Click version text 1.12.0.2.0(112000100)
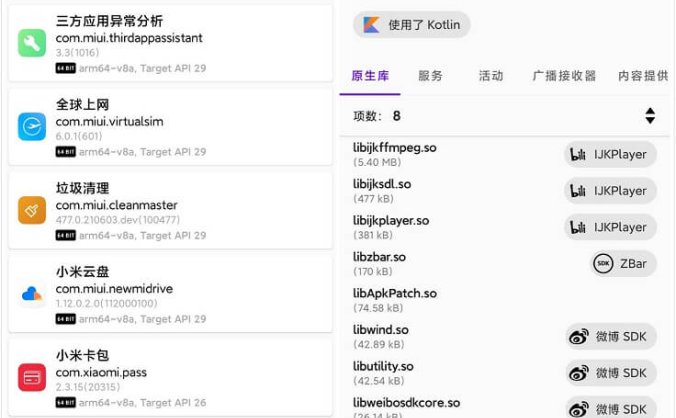This screenshot has height=418, width=676. [106, 303]
